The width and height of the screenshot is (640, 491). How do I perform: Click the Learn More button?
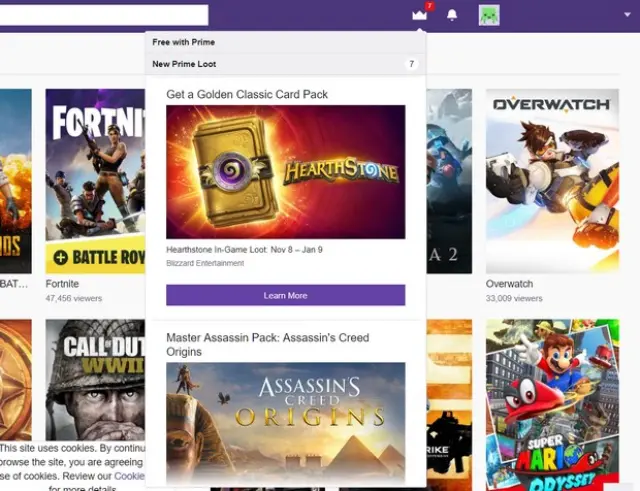coord(285,295)
